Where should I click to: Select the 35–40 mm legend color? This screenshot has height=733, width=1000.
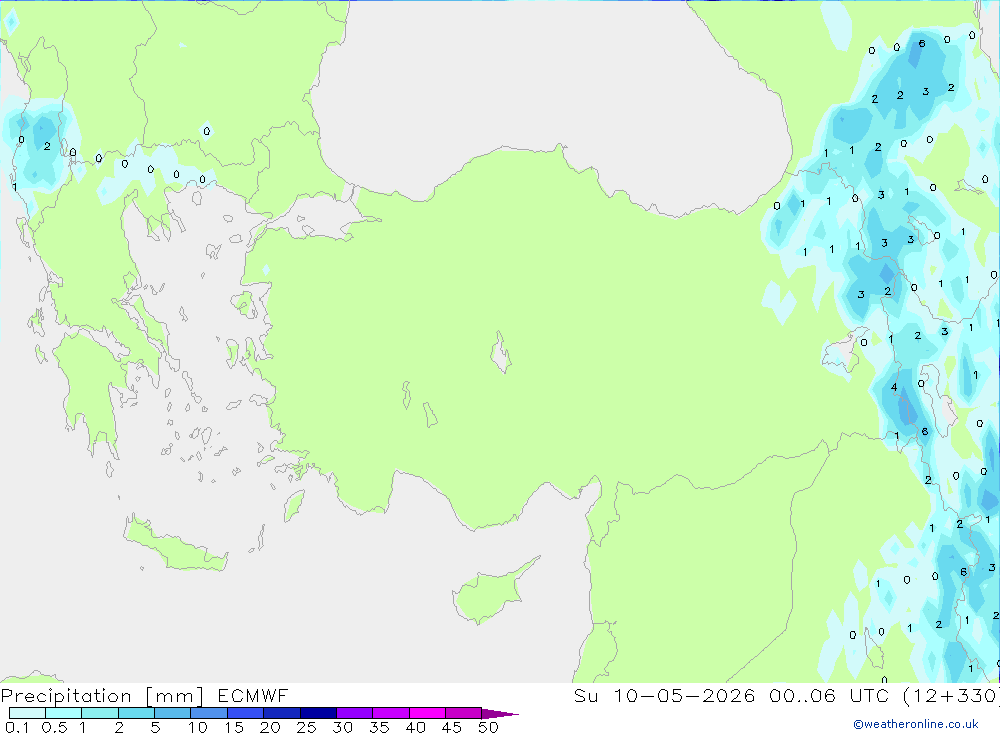click(x=390, y=713)
